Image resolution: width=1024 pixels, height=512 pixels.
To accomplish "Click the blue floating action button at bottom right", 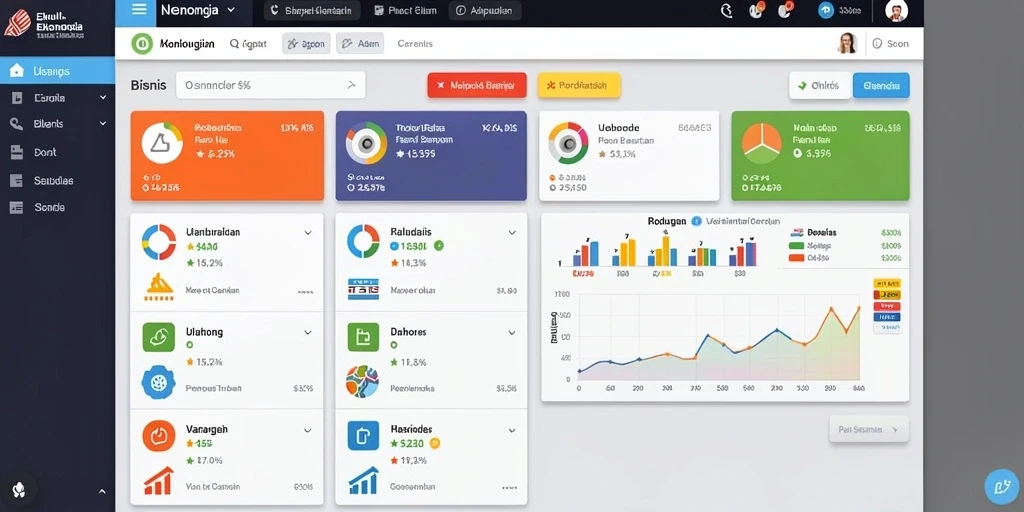I will (x=1001, y=487).
